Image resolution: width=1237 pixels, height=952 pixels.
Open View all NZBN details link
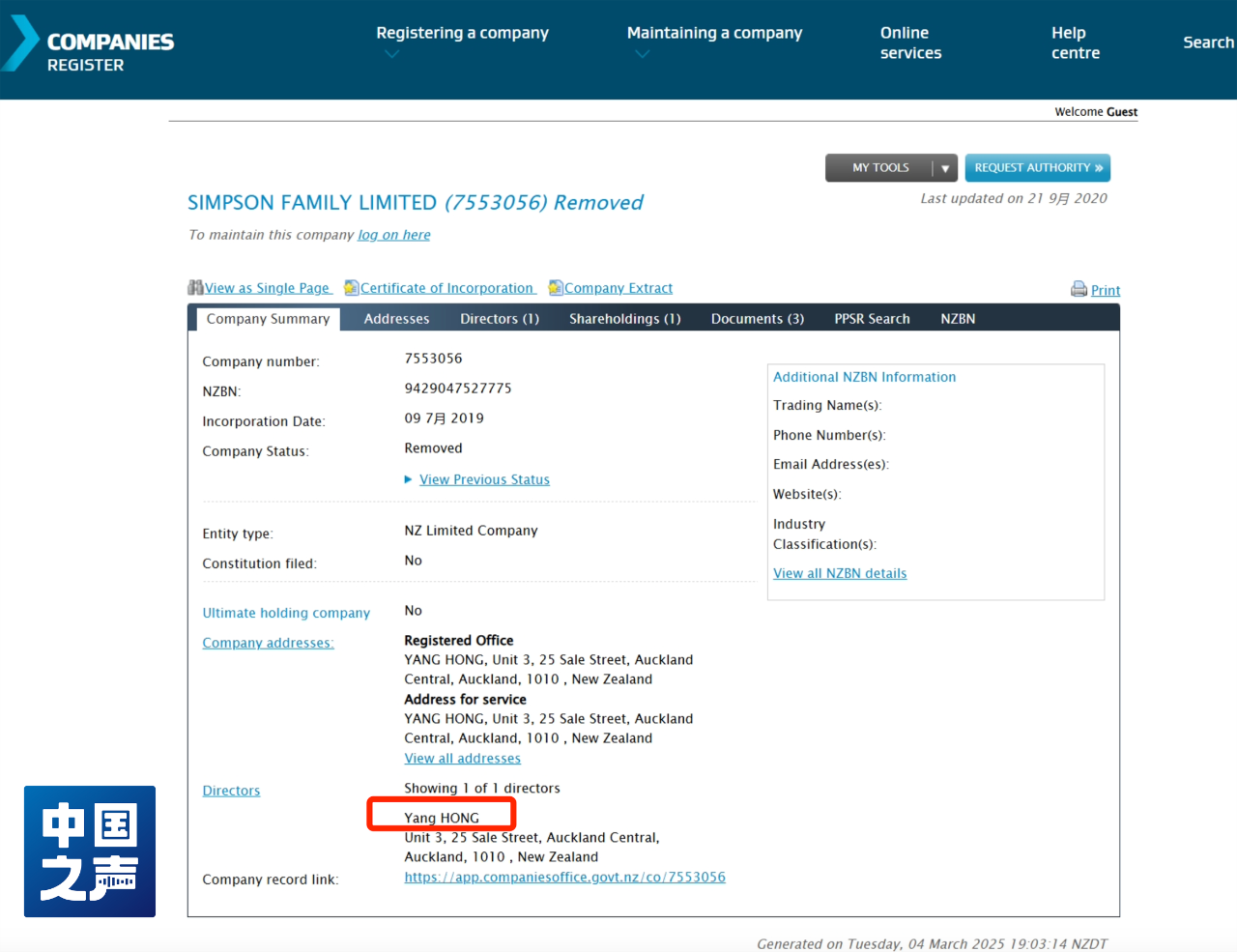839,573
